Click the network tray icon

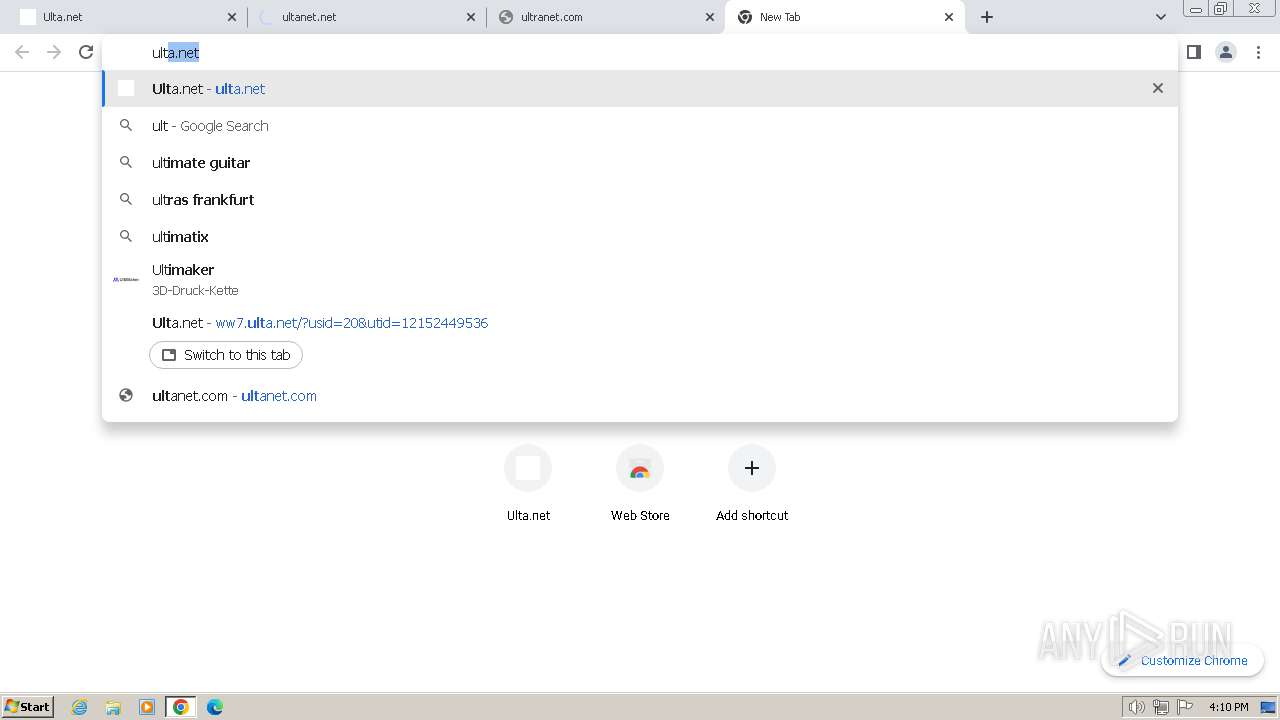pos(1160,707)
